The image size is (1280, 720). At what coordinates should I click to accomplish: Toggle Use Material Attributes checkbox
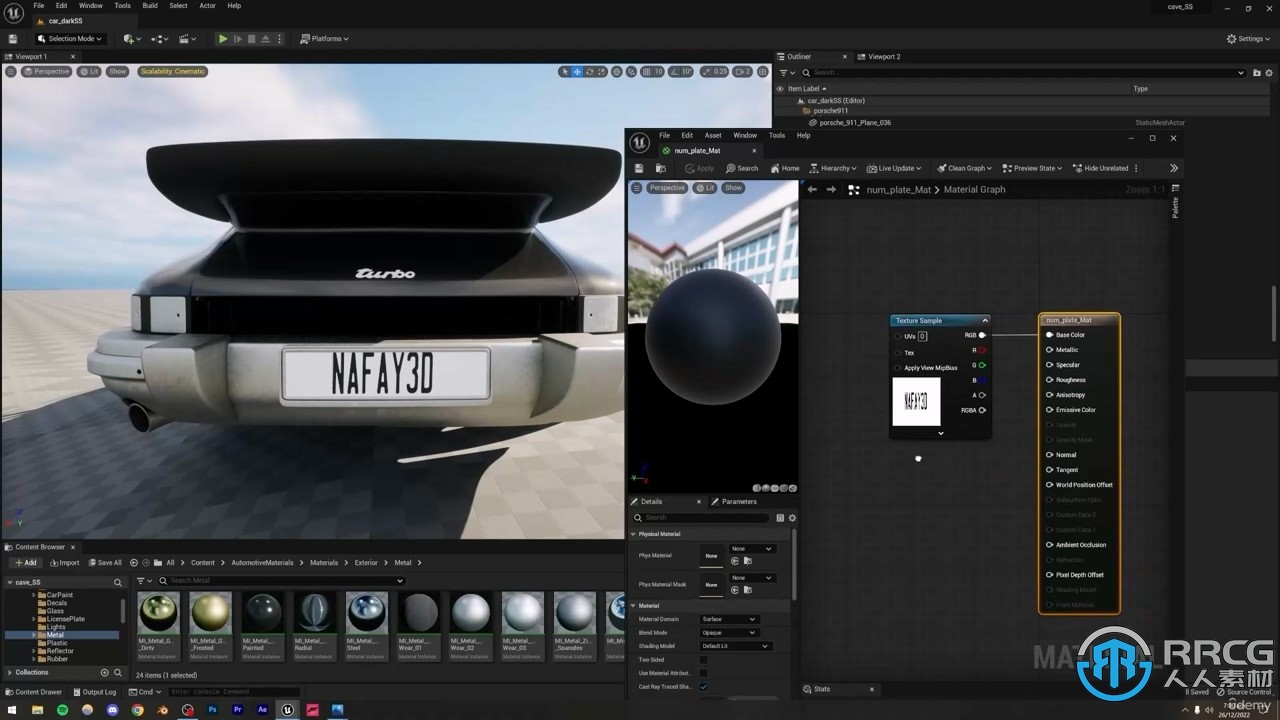pyautogui.click(x=703, y=673)
